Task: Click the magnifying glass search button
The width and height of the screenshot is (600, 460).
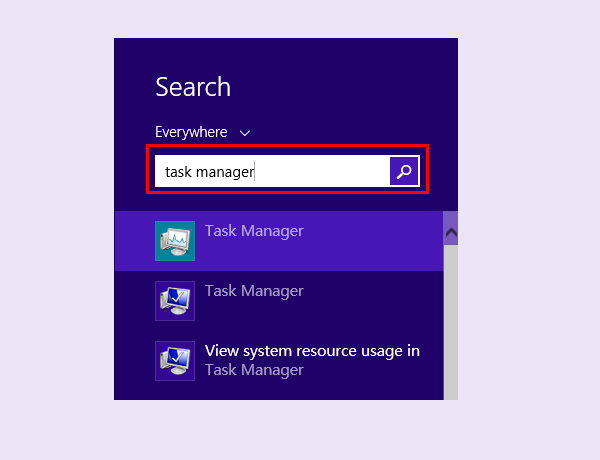Action: click(x=404, y=171)
